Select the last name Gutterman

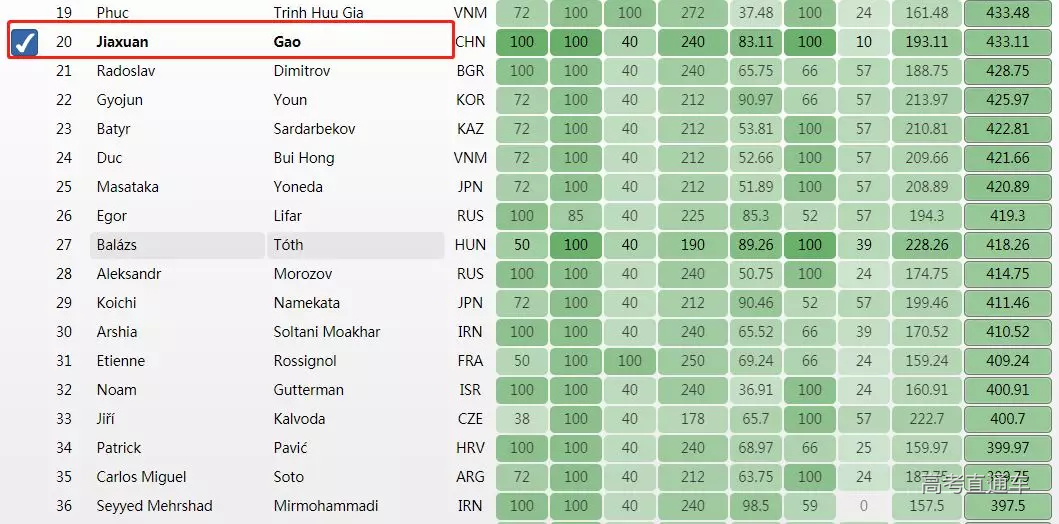pos(309,390)
